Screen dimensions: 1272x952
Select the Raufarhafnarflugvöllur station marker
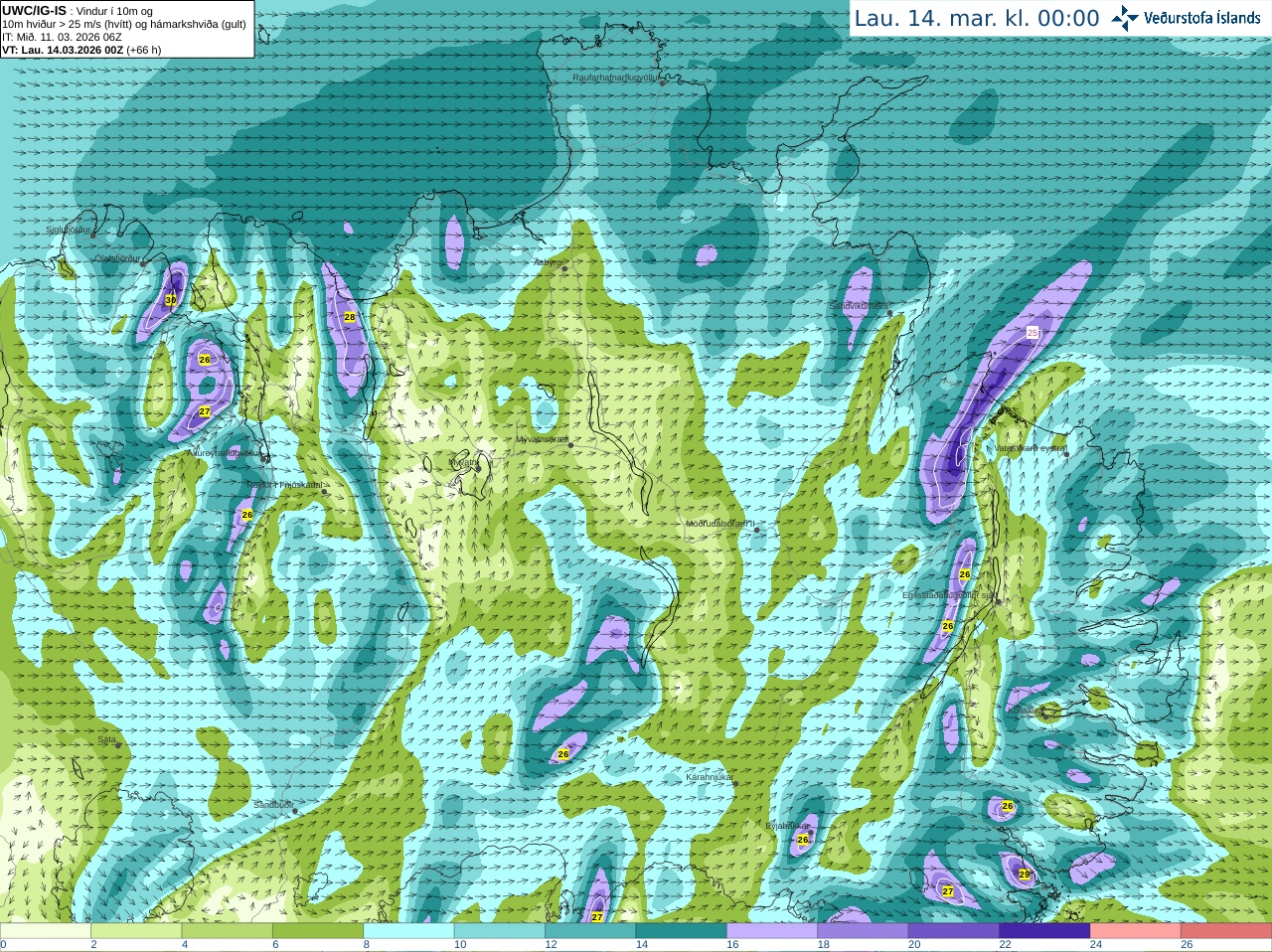pos(663,82)
